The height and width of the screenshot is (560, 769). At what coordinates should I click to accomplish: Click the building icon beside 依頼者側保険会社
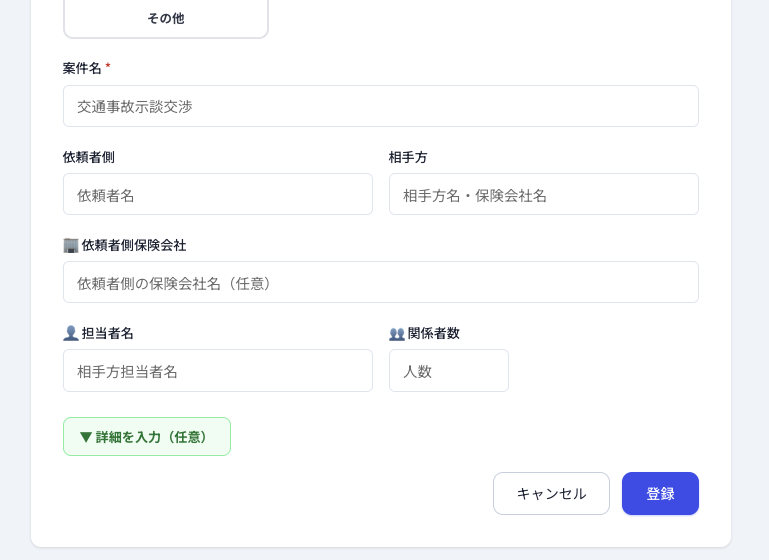(71, 245)
